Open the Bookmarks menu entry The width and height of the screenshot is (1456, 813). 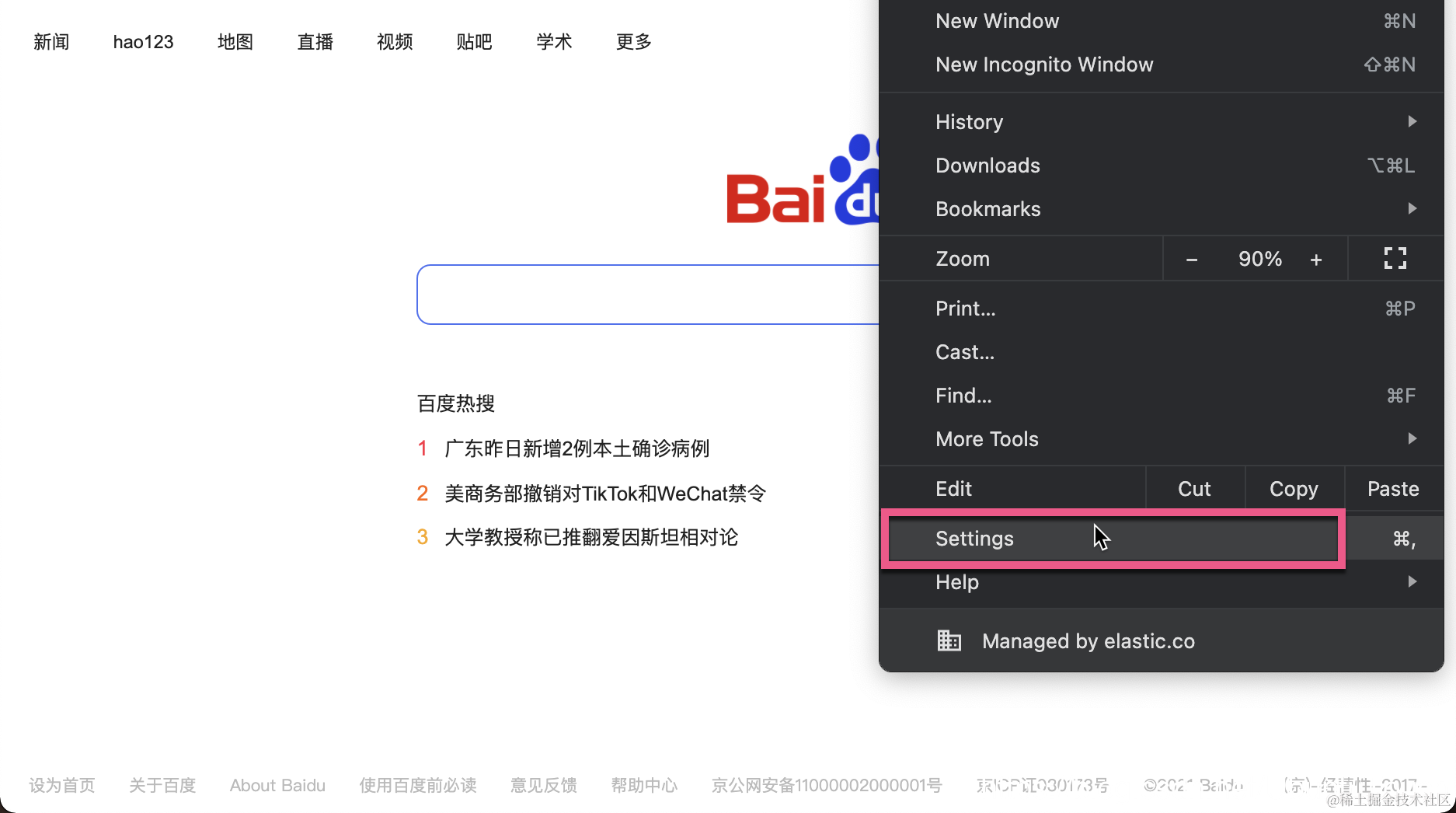[x=1162, y=209]
